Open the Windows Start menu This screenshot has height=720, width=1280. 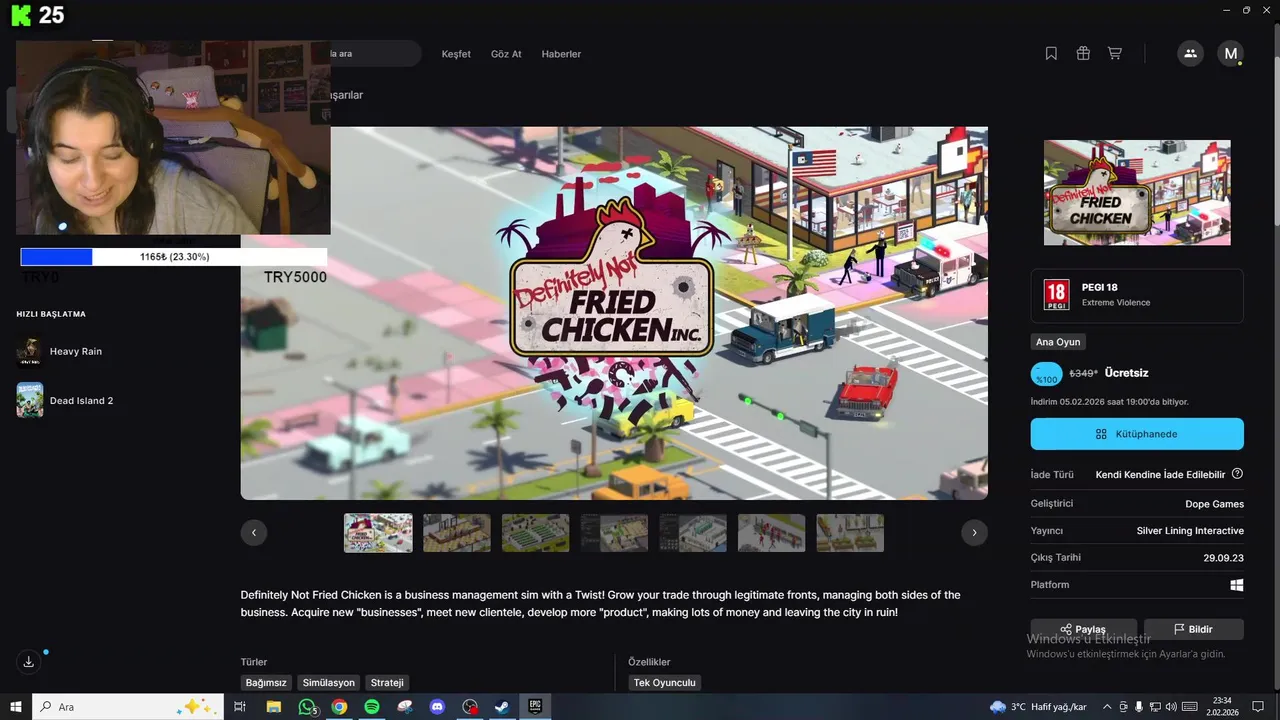15,707
